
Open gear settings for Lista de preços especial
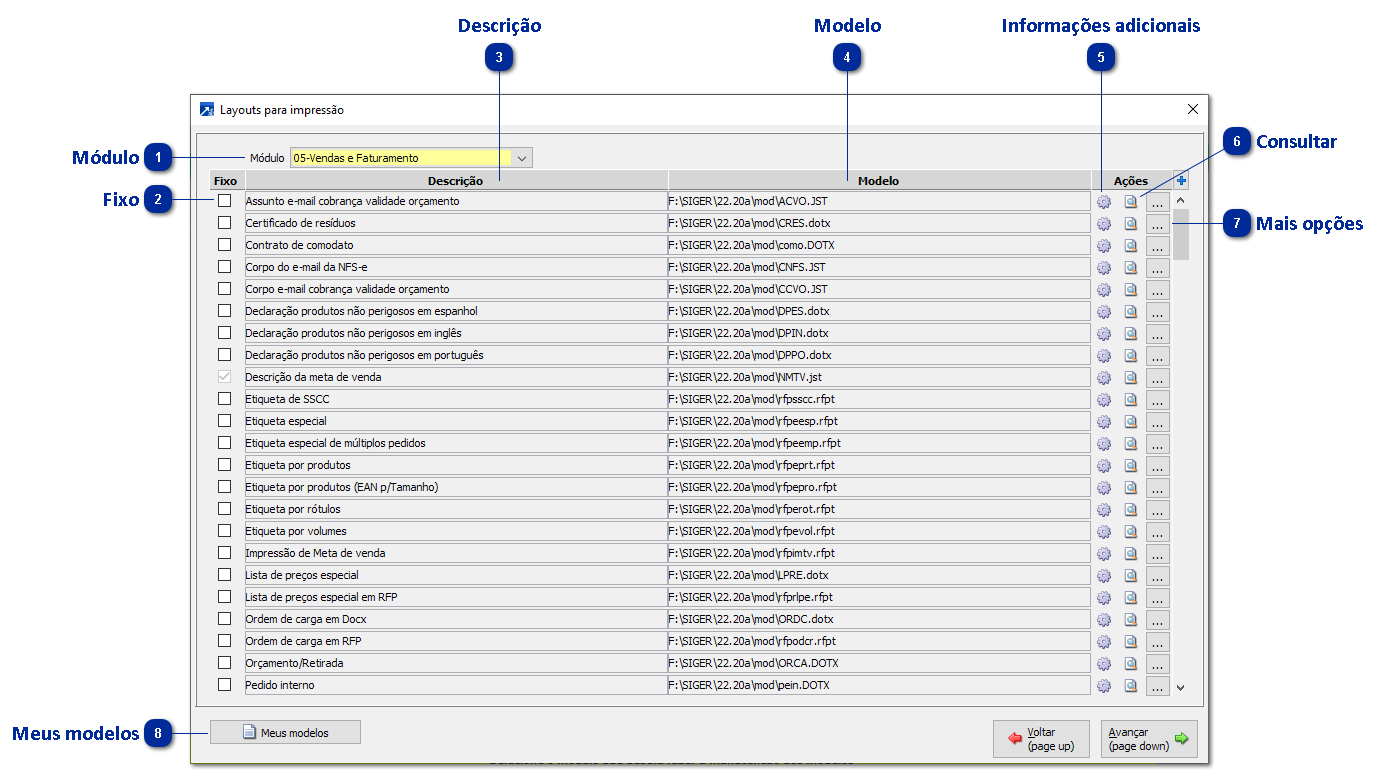point(1104,576)
